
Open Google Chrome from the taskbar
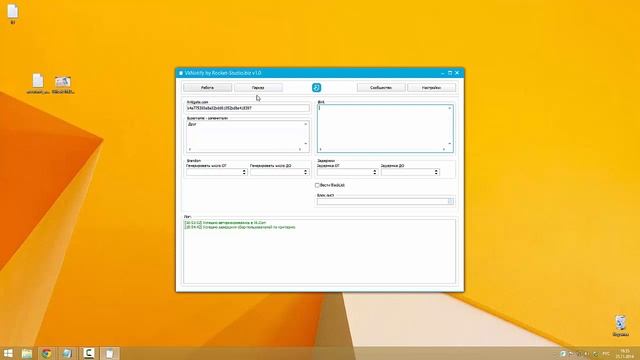pos(47,353)
